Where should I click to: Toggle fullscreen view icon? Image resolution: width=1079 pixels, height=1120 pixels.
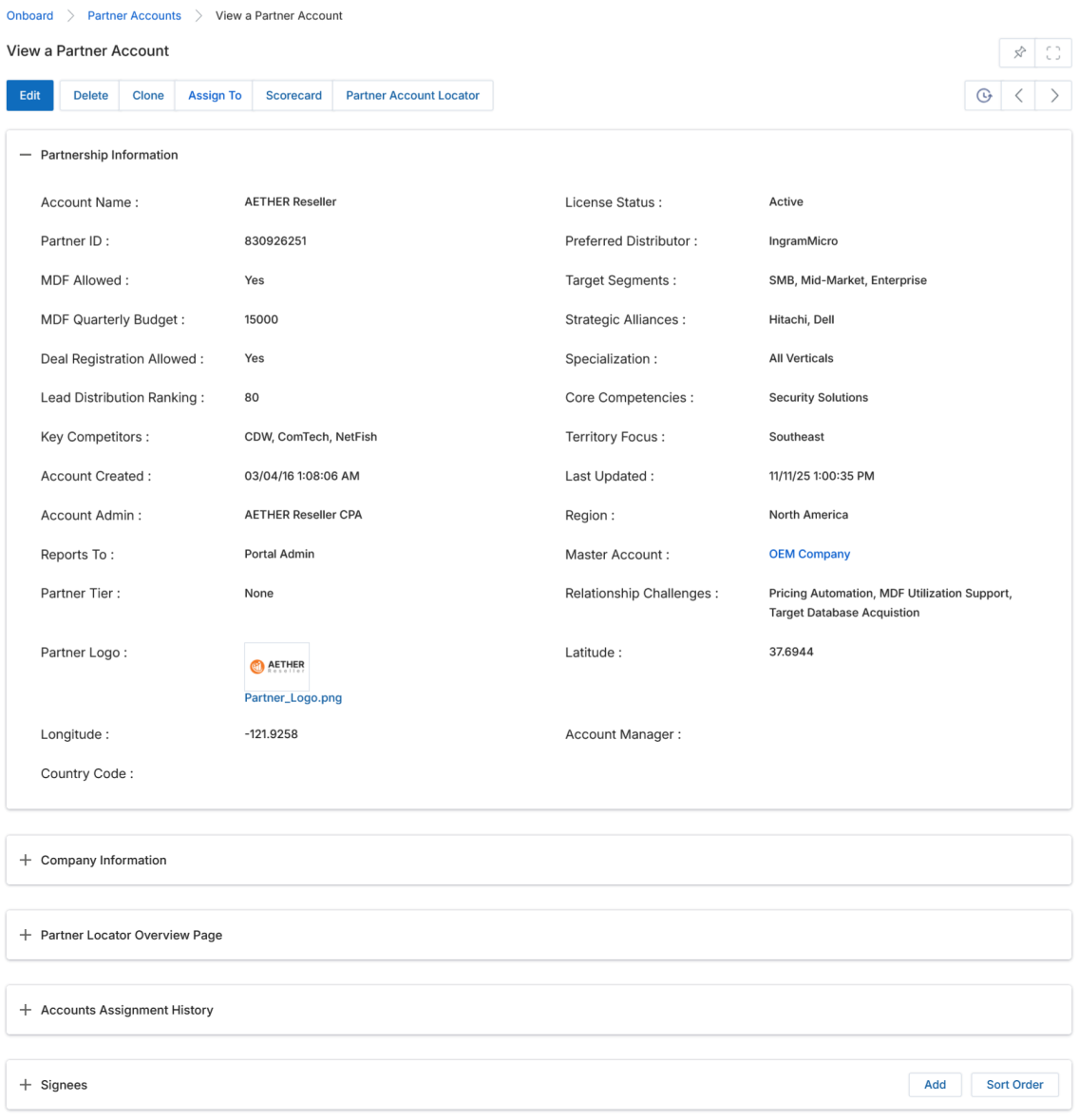1052,52
